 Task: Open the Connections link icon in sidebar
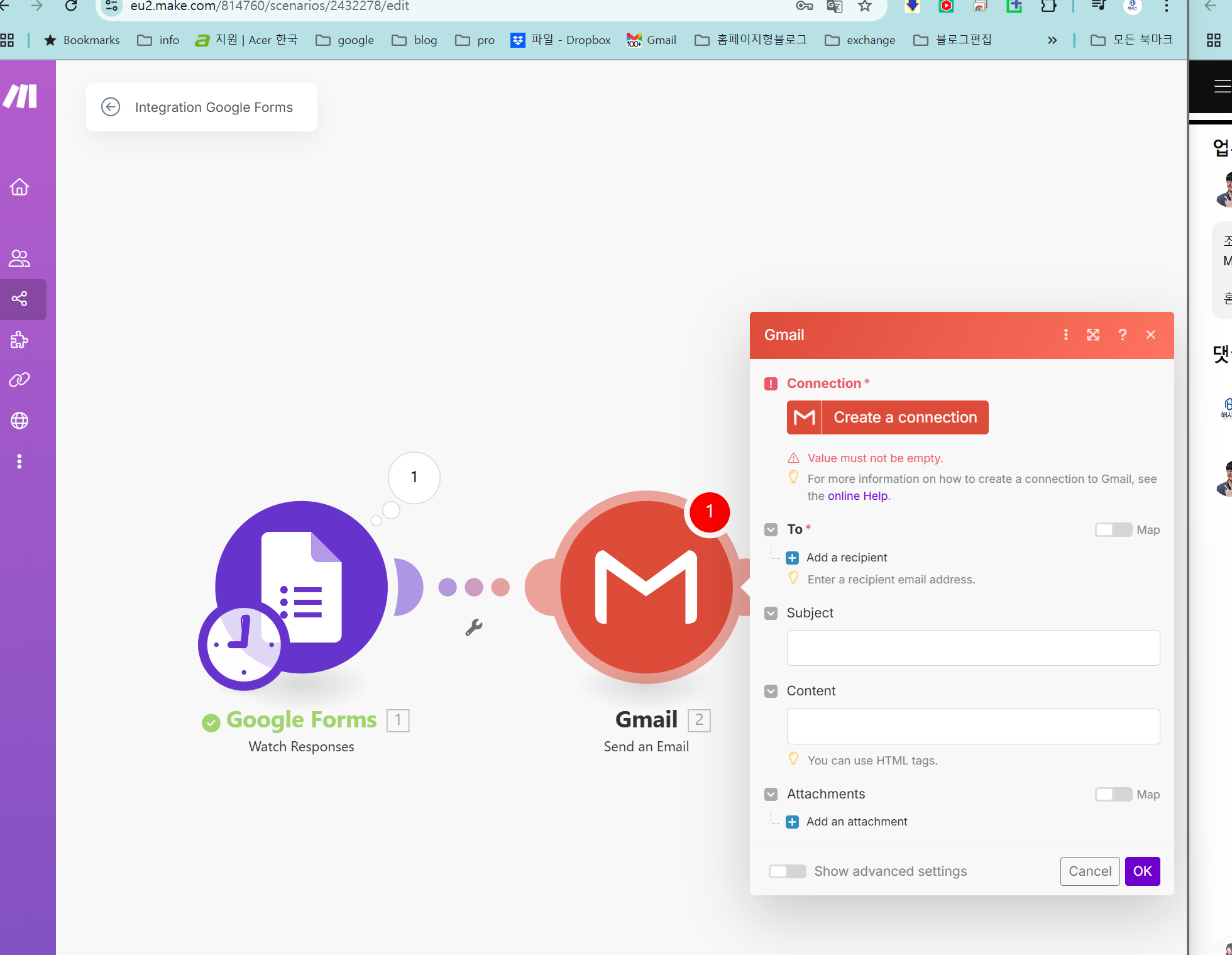(x=19, y=380)
